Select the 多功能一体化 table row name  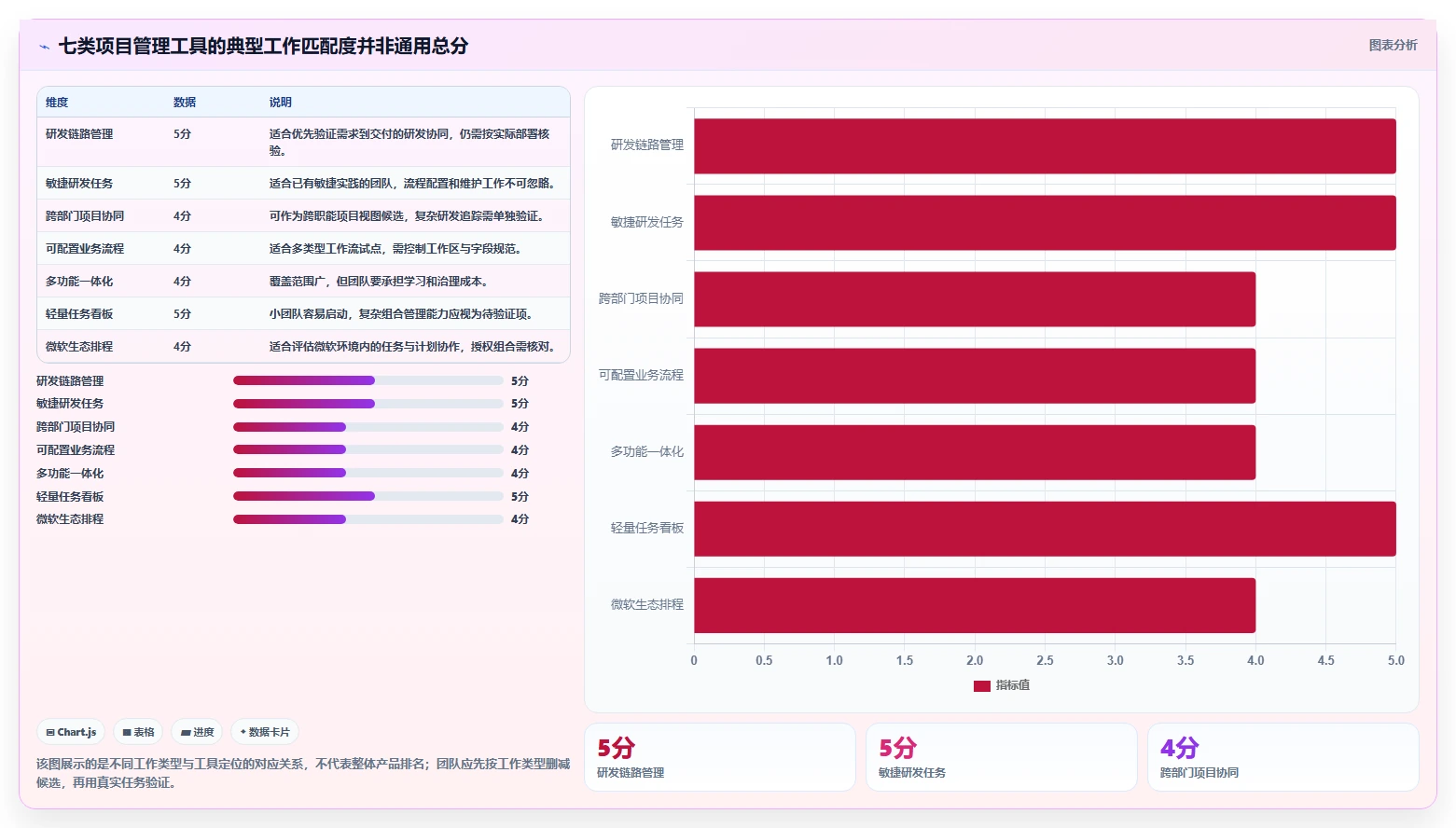pyautogui.click(x=79, y=282)
